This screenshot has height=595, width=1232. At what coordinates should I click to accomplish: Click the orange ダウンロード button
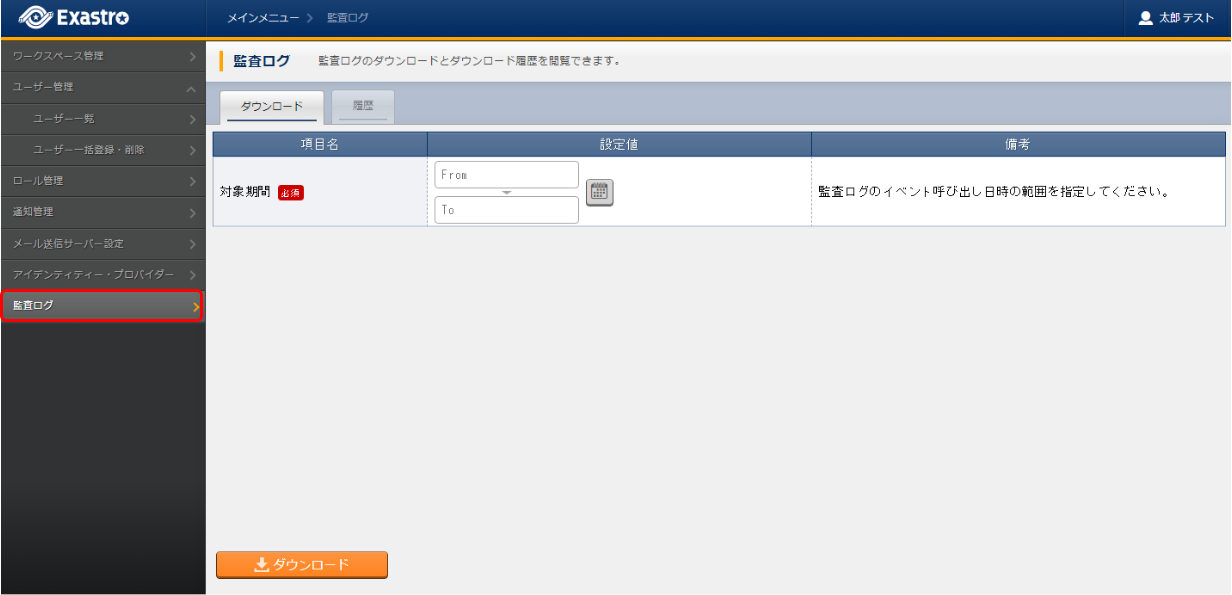(302, 565)
